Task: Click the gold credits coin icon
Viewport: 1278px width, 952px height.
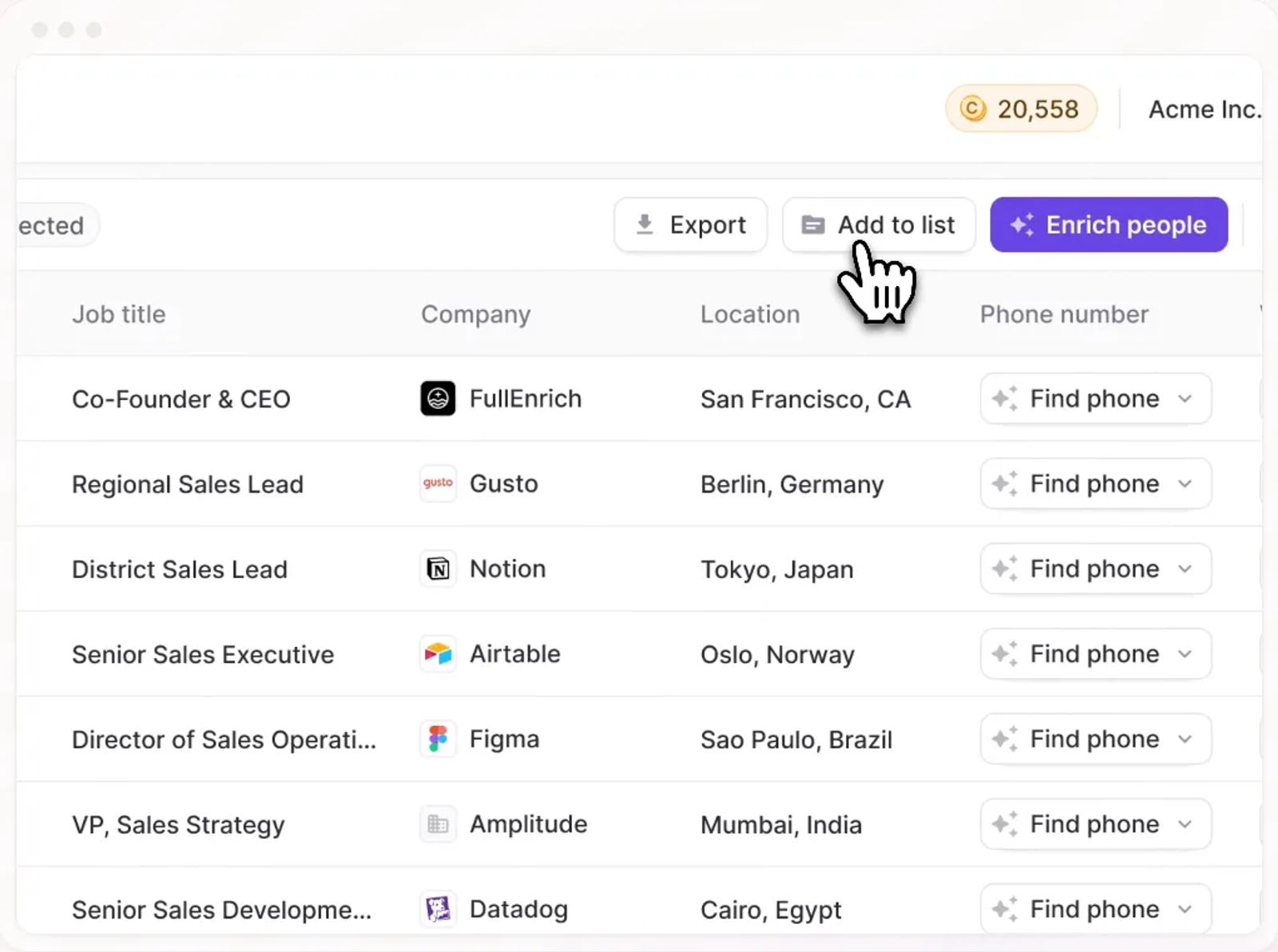Action: [973, 108]
